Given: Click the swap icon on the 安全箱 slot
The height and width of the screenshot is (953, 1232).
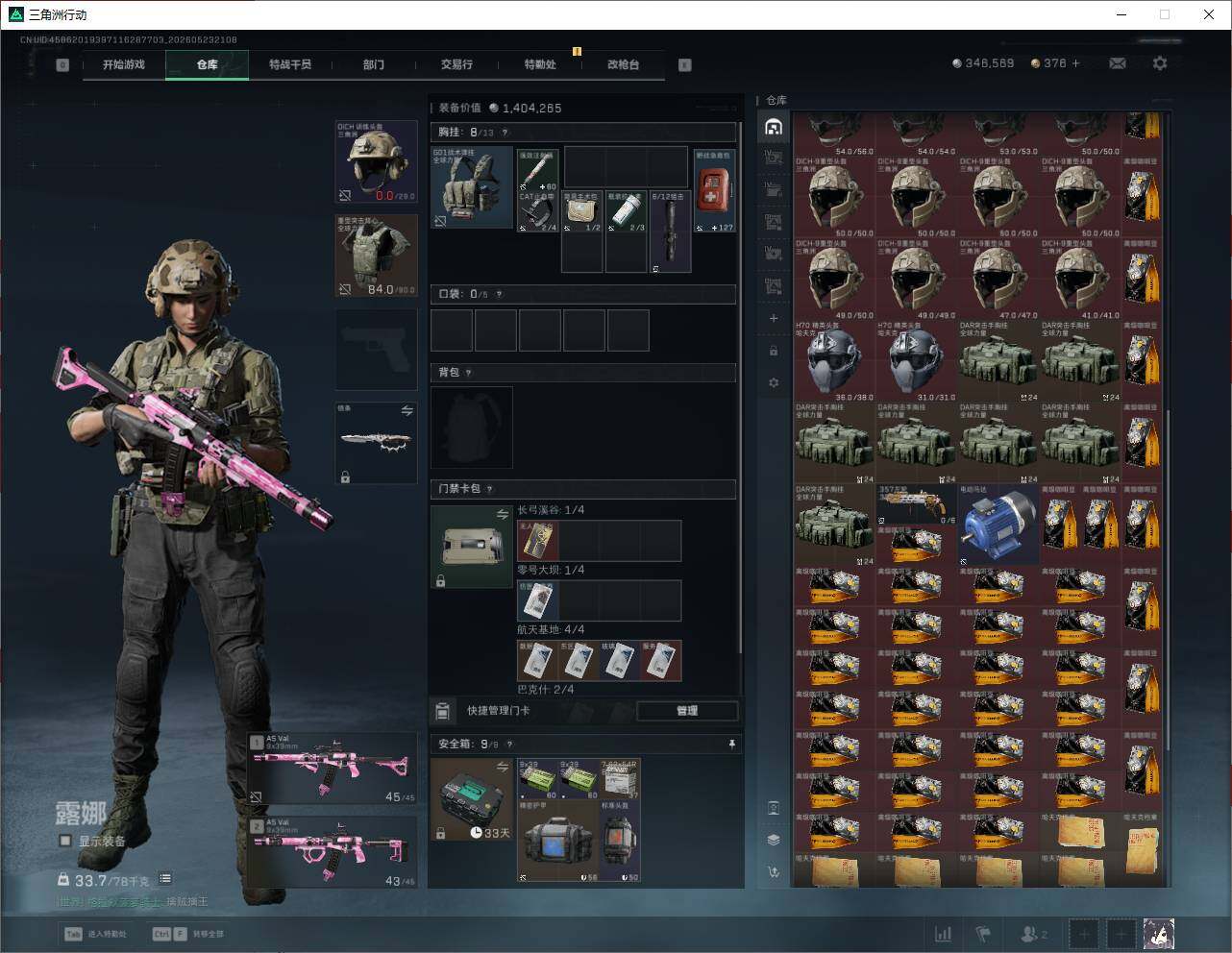Looking at the screenshot, I should coord(502,767).
